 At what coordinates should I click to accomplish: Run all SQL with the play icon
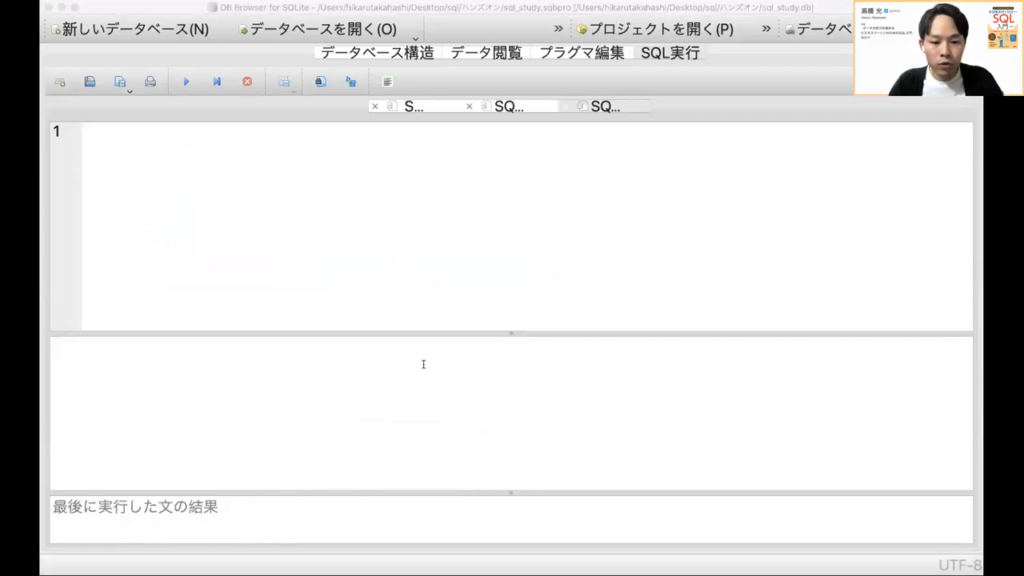186,82
